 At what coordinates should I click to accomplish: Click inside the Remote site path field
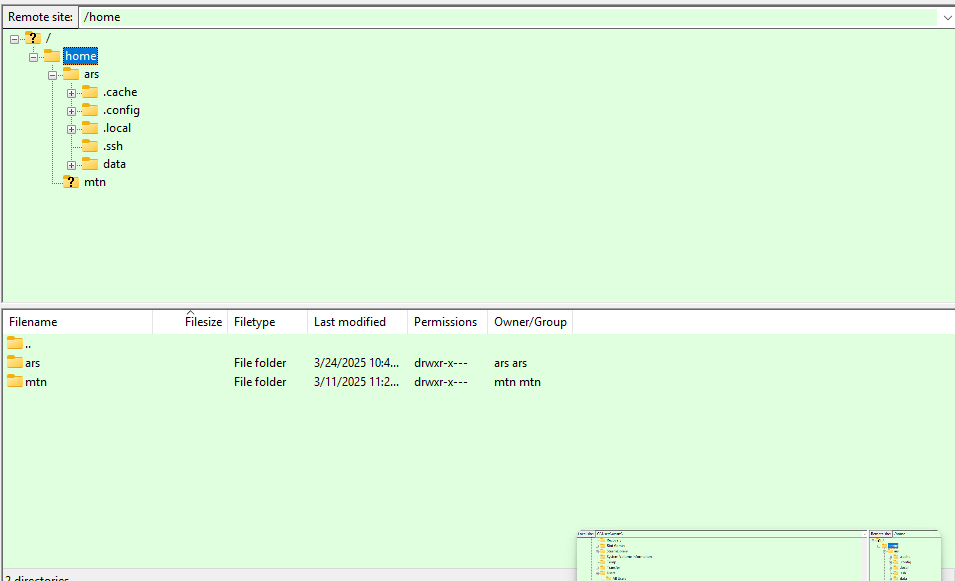pyautogui.click(x=500, y=17)
